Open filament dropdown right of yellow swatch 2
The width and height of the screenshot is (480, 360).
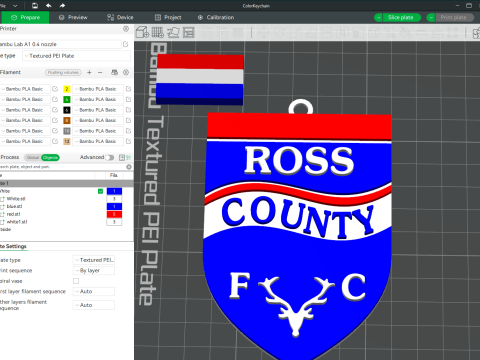tap(98, 89)
